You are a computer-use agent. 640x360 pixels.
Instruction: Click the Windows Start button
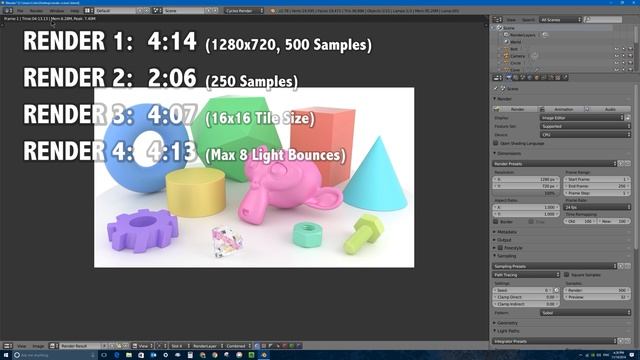5,355
